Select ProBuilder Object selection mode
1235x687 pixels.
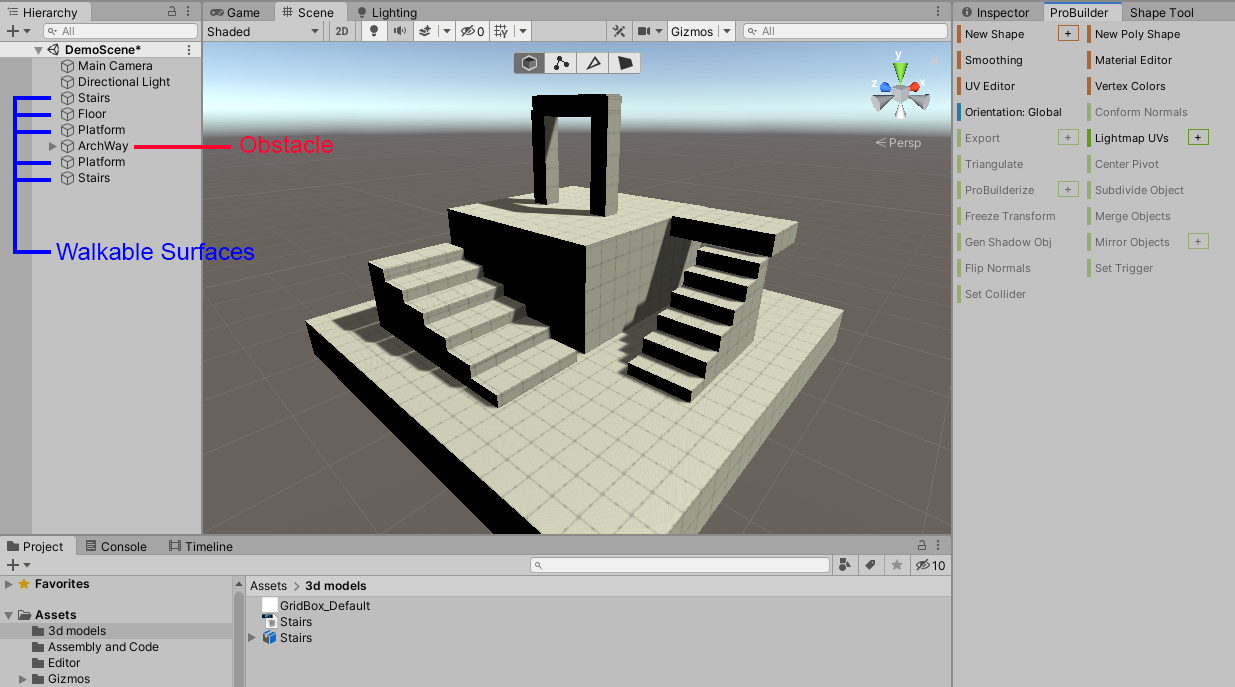click(x=530, y=63)
